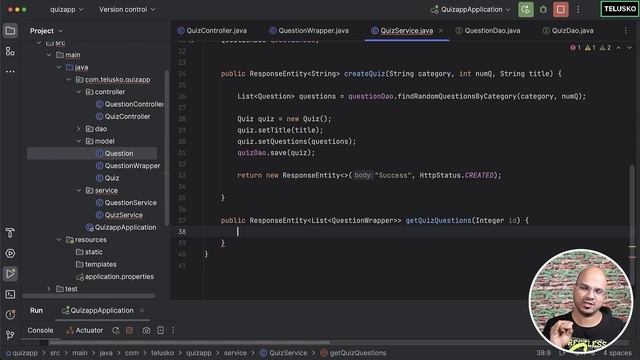640x360 pixels.
Task: Switch to QuestionDao.java tab
Action: point(488,31)
